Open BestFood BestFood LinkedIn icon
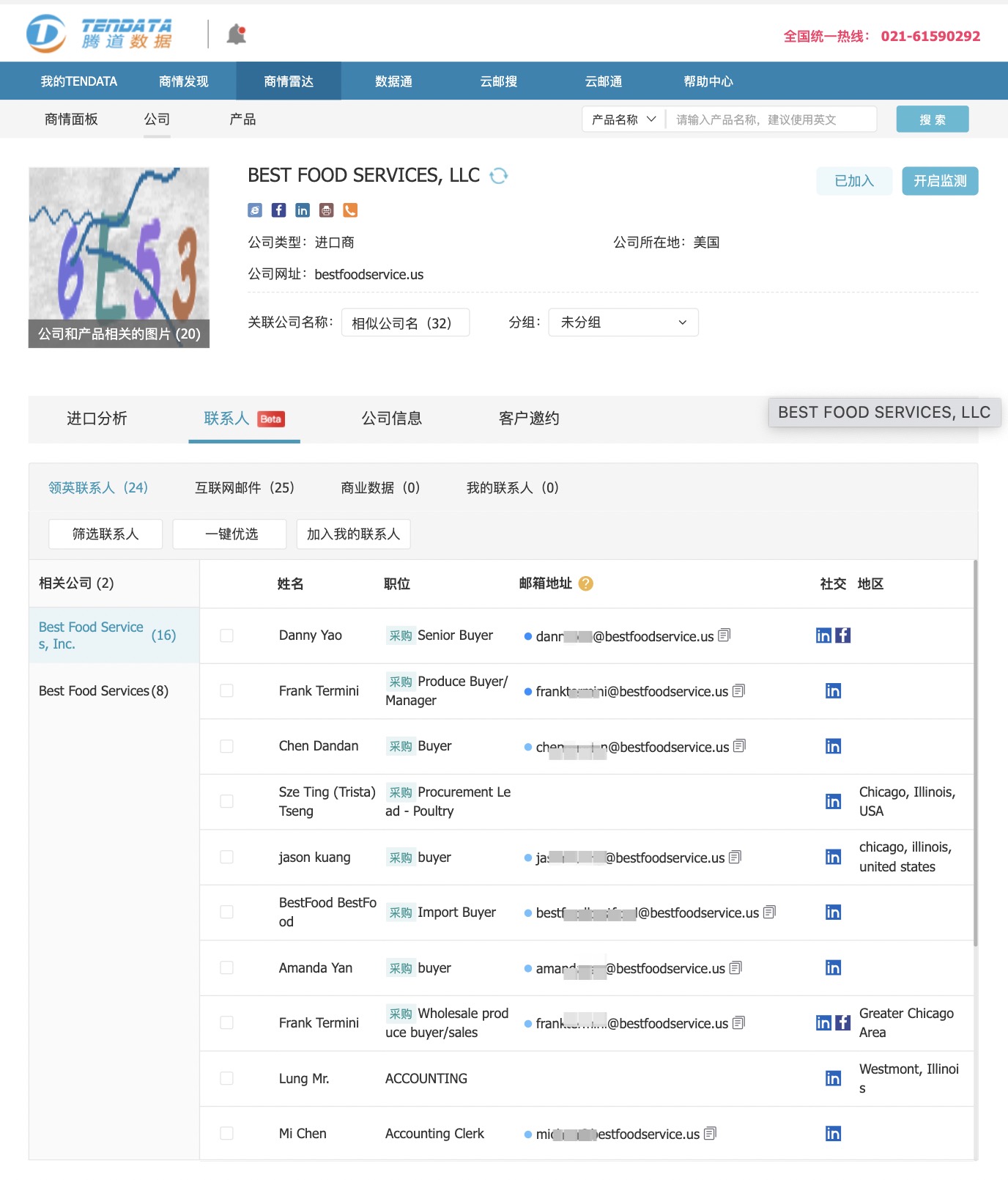 tap(833, 912)
